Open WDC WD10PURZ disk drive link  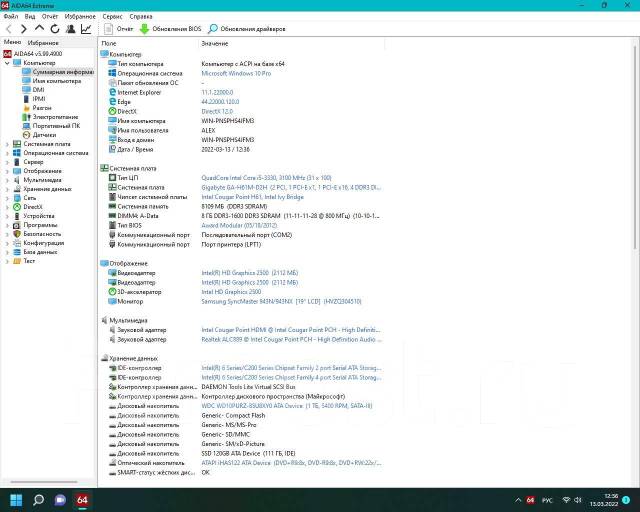point(287,406)
